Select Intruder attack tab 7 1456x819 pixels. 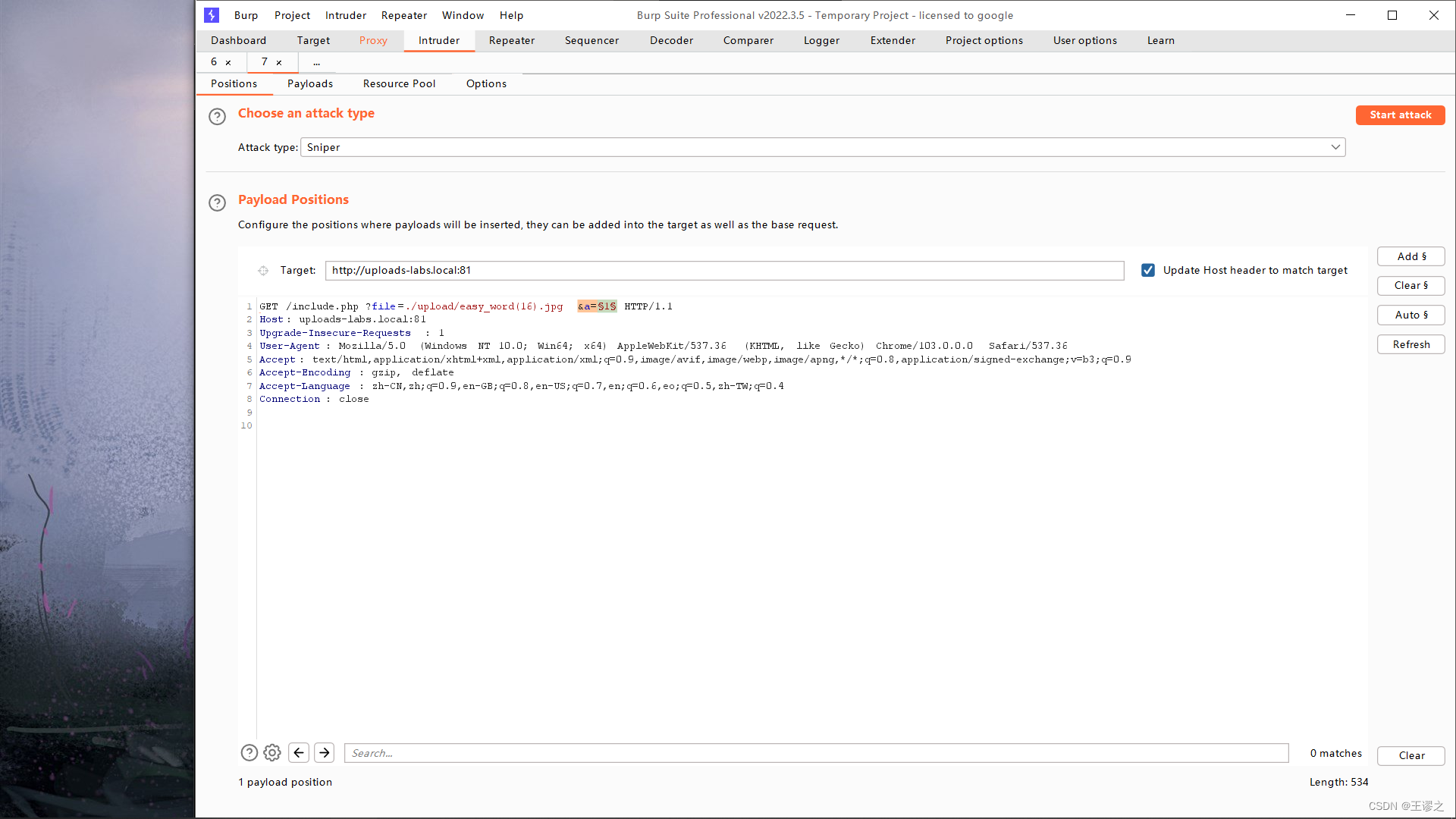click(x=265, y=61)
